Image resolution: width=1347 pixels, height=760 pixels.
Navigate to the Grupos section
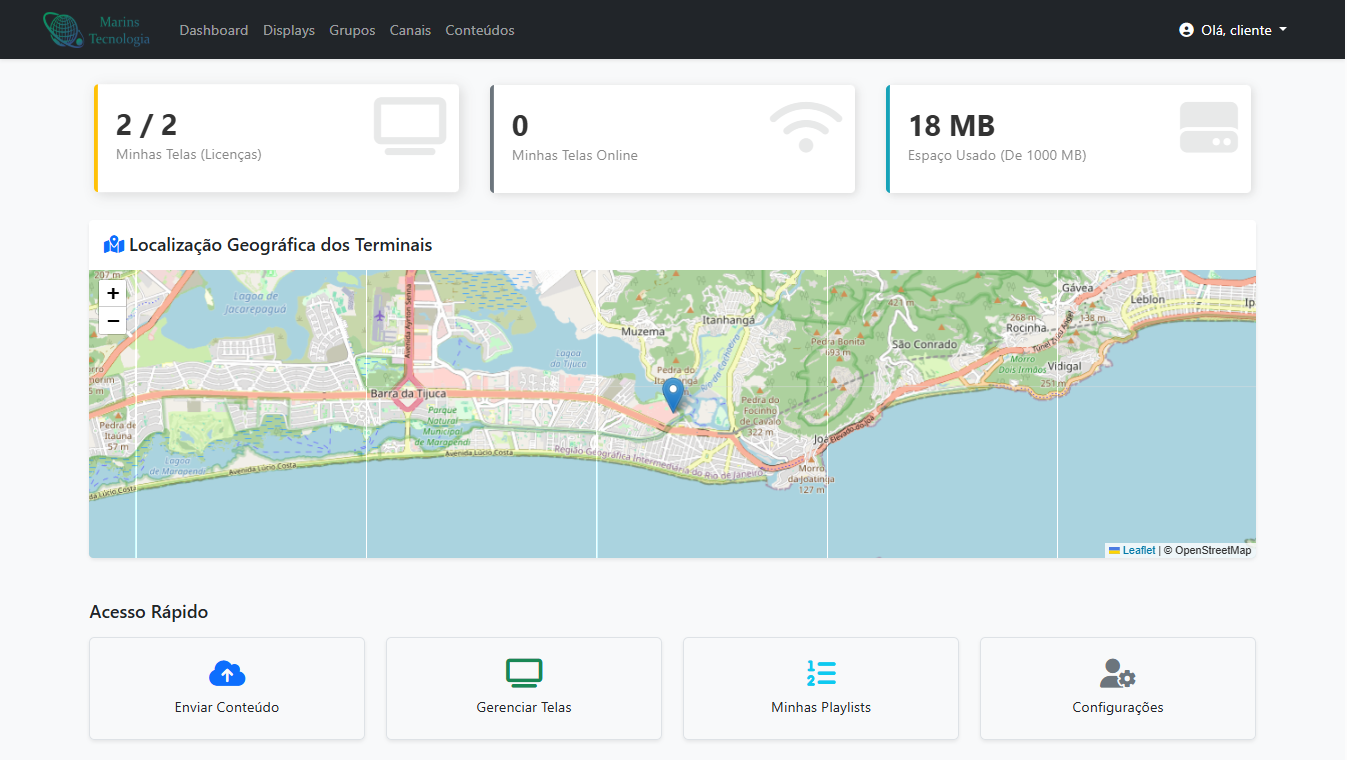click(x=352, y=30)
